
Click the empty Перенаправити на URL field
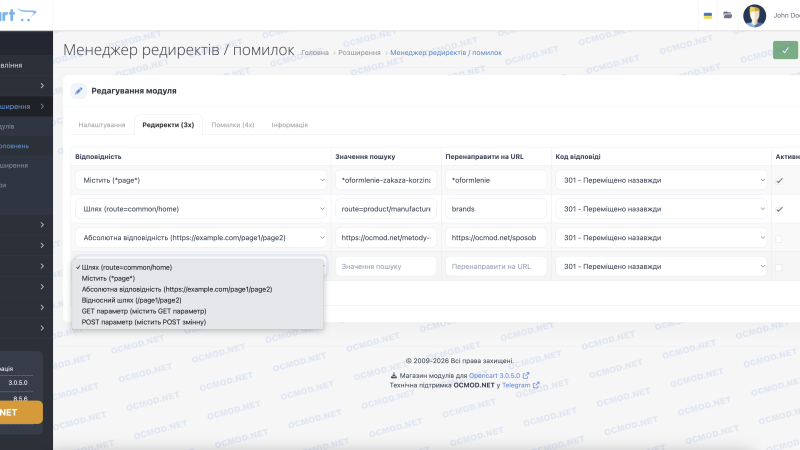pos(496,266)
